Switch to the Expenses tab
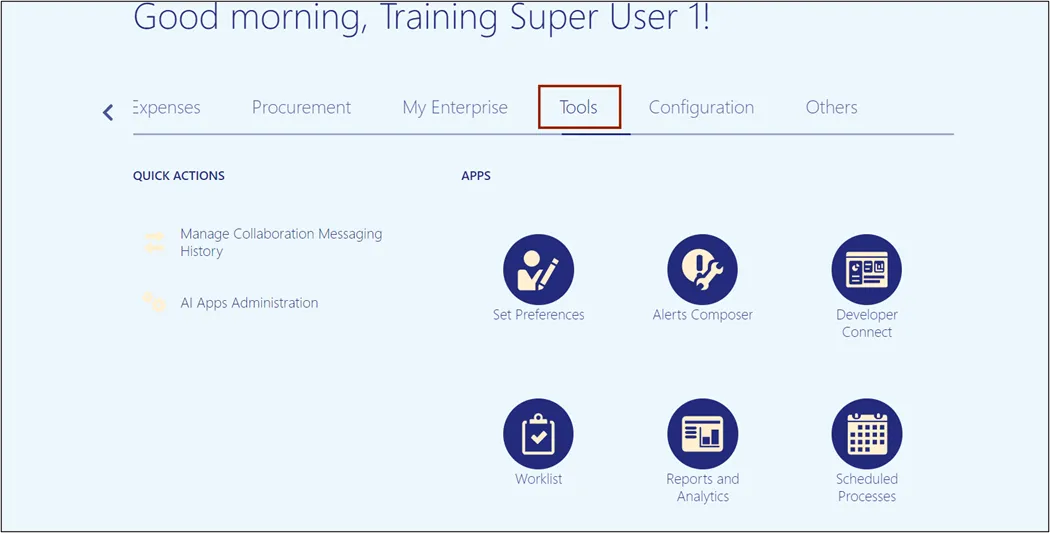Viewport: 1050px width, 533px height. [167, 108]
